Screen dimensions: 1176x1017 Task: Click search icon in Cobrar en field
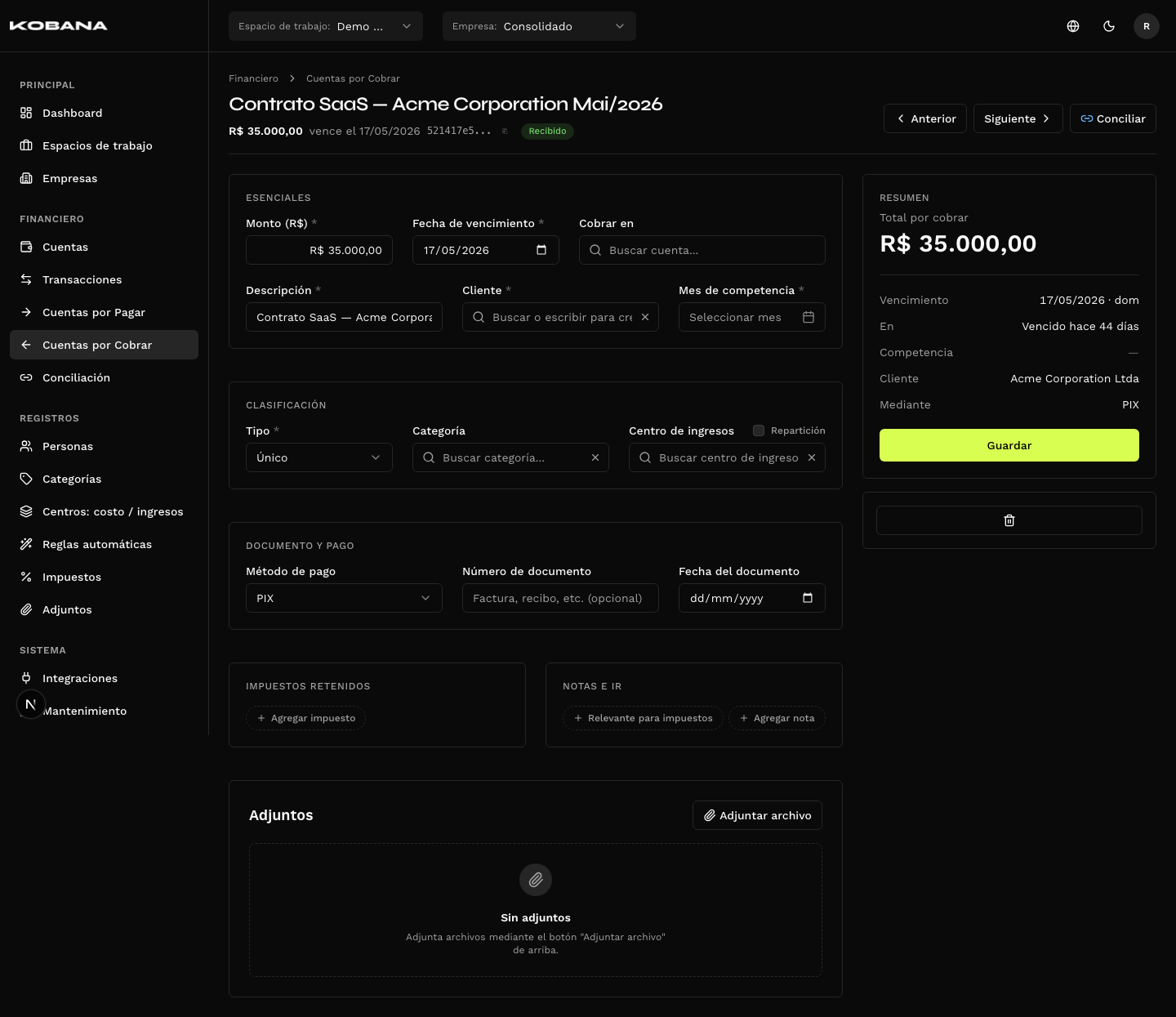[595, 250]
